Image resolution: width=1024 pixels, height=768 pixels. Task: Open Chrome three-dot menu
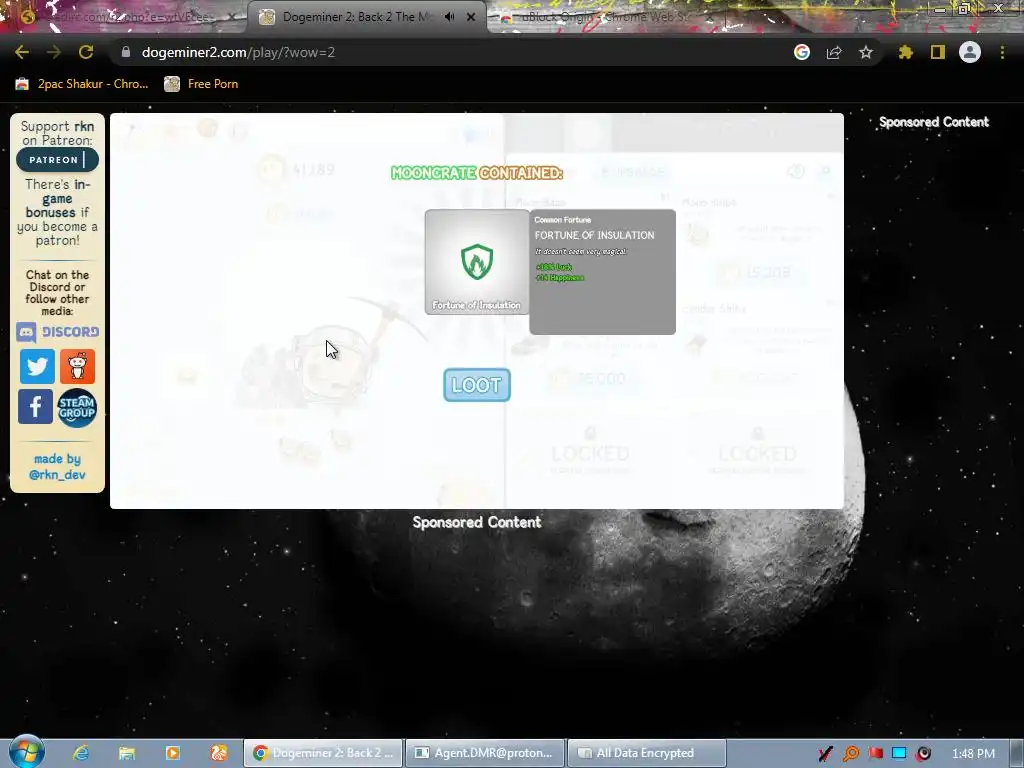1002,52
